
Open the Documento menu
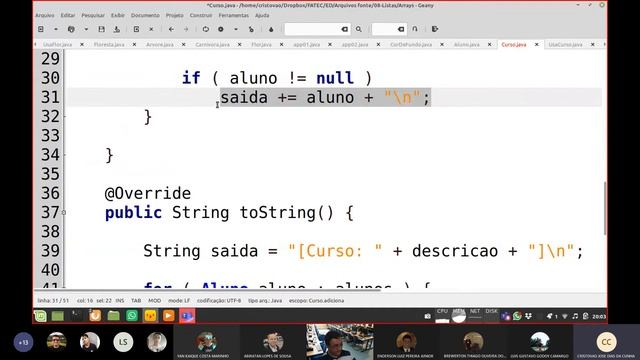point(145,16)
